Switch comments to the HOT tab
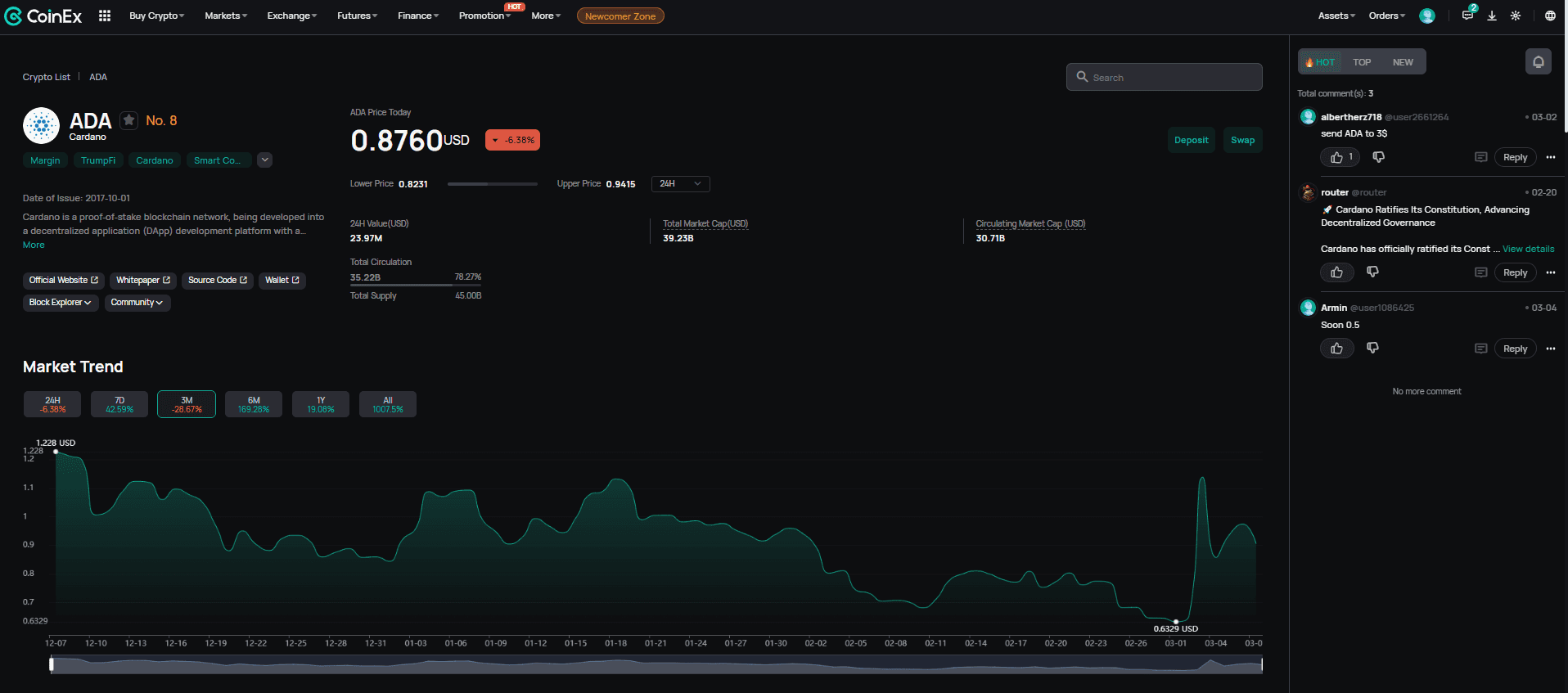The image size is (1568, 693). [1319, 62]
